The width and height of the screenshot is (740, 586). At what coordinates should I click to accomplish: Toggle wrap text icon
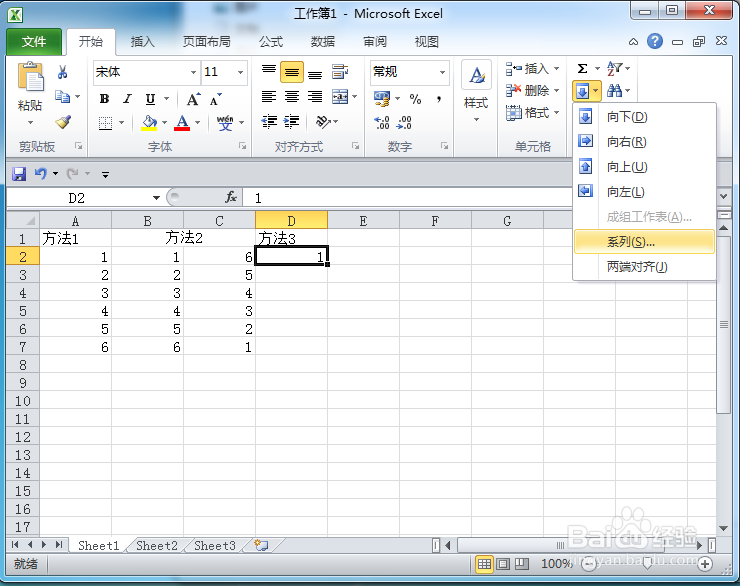[340, 72]
